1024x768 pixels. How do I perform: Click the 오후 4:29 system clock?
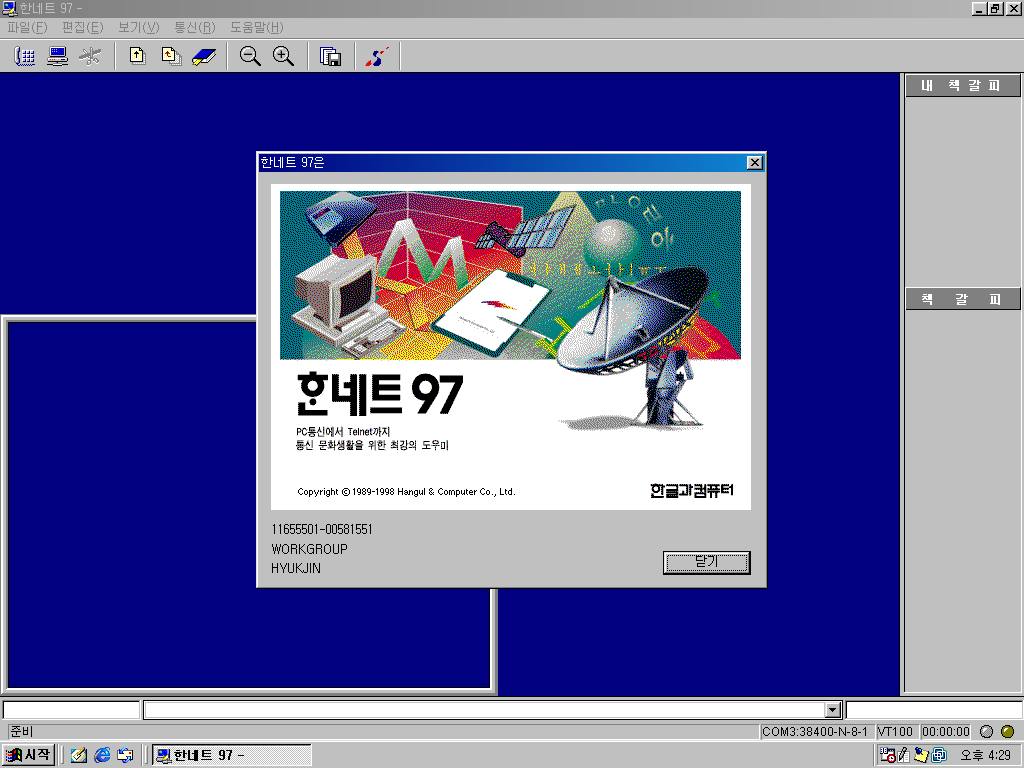985,756
